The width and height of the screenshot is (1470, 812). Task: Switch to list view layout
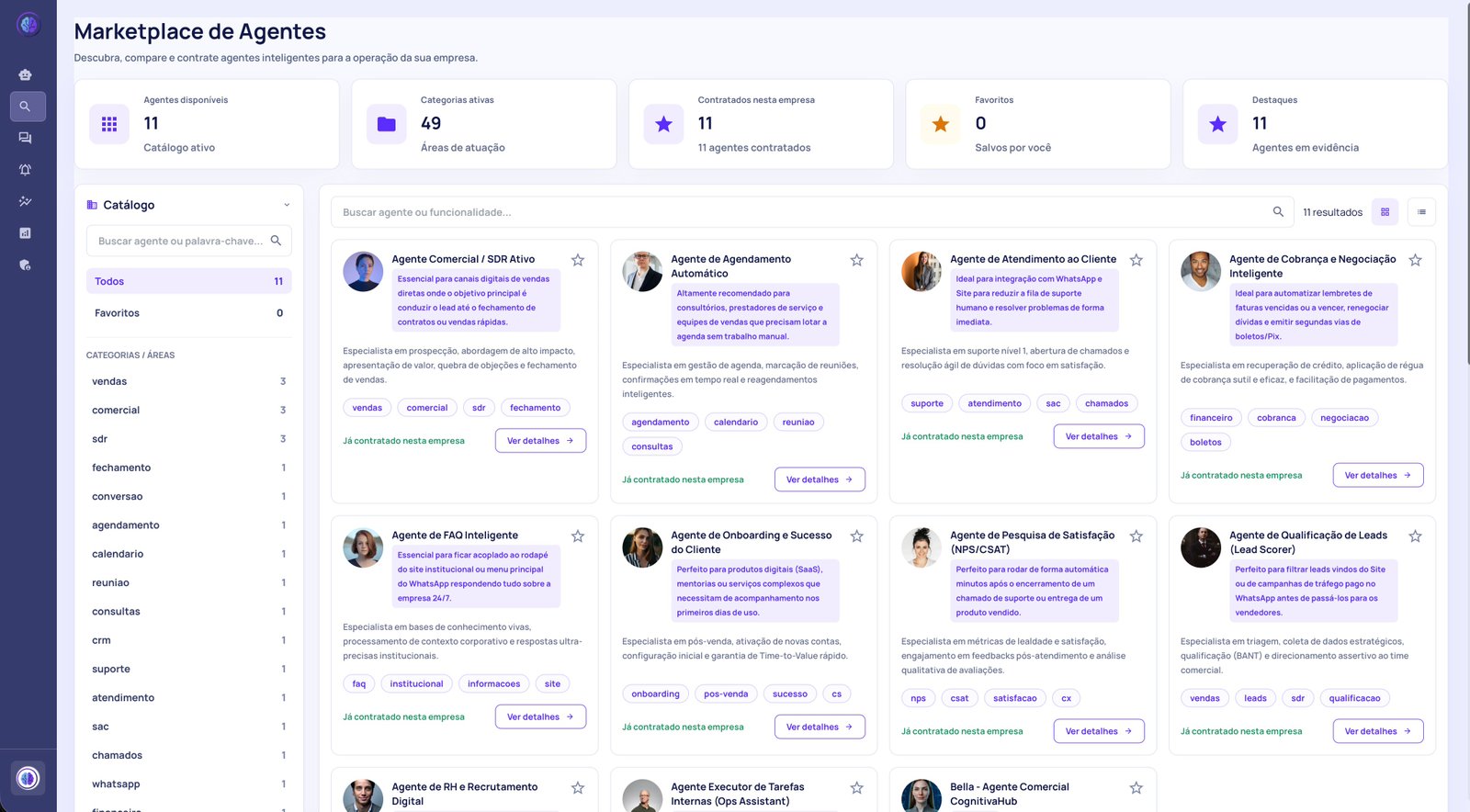[x=1421, y=212]
